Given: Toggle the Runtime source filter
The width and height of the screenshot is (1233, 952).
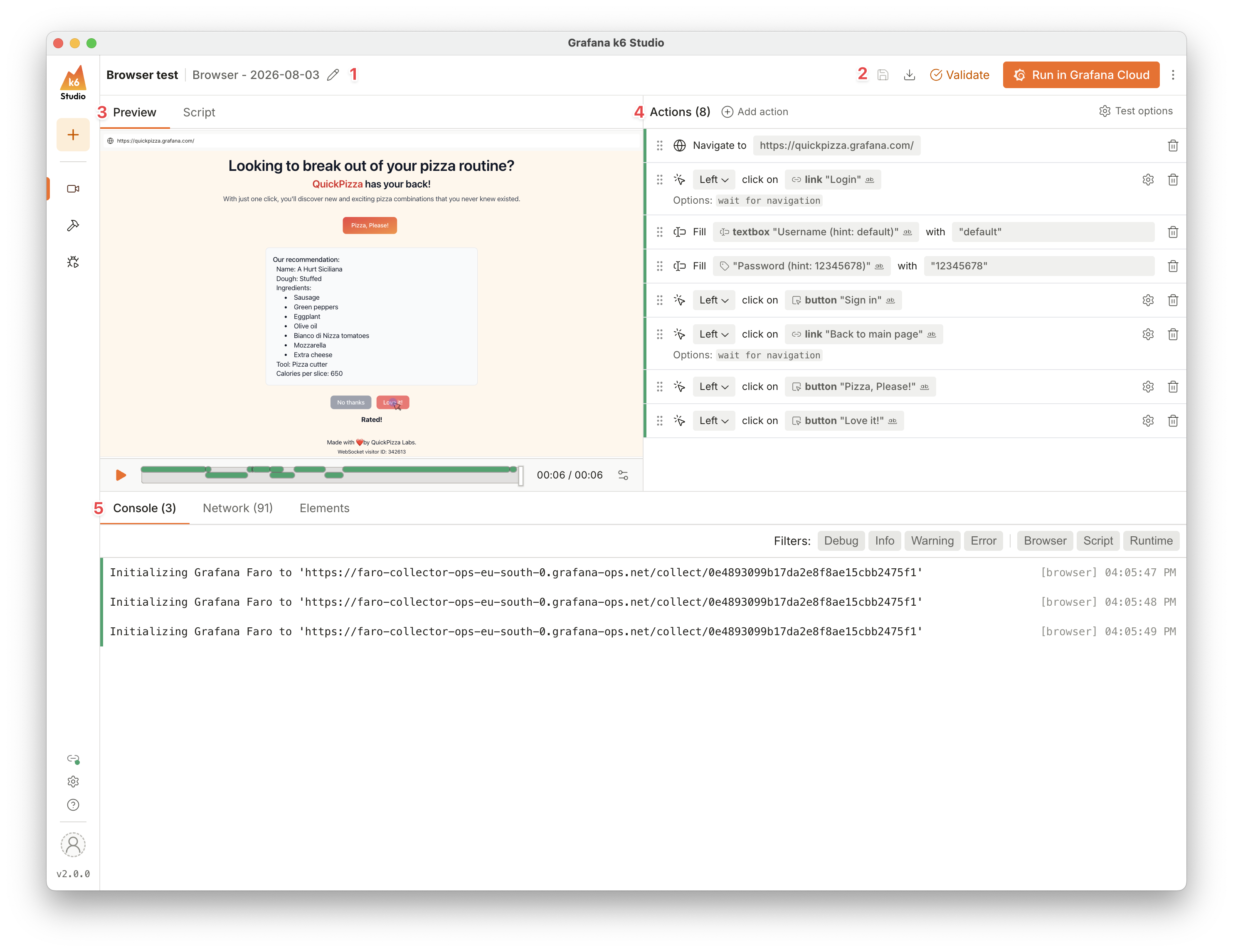Looking at the screenshot, I should [x=1151, y=541].
